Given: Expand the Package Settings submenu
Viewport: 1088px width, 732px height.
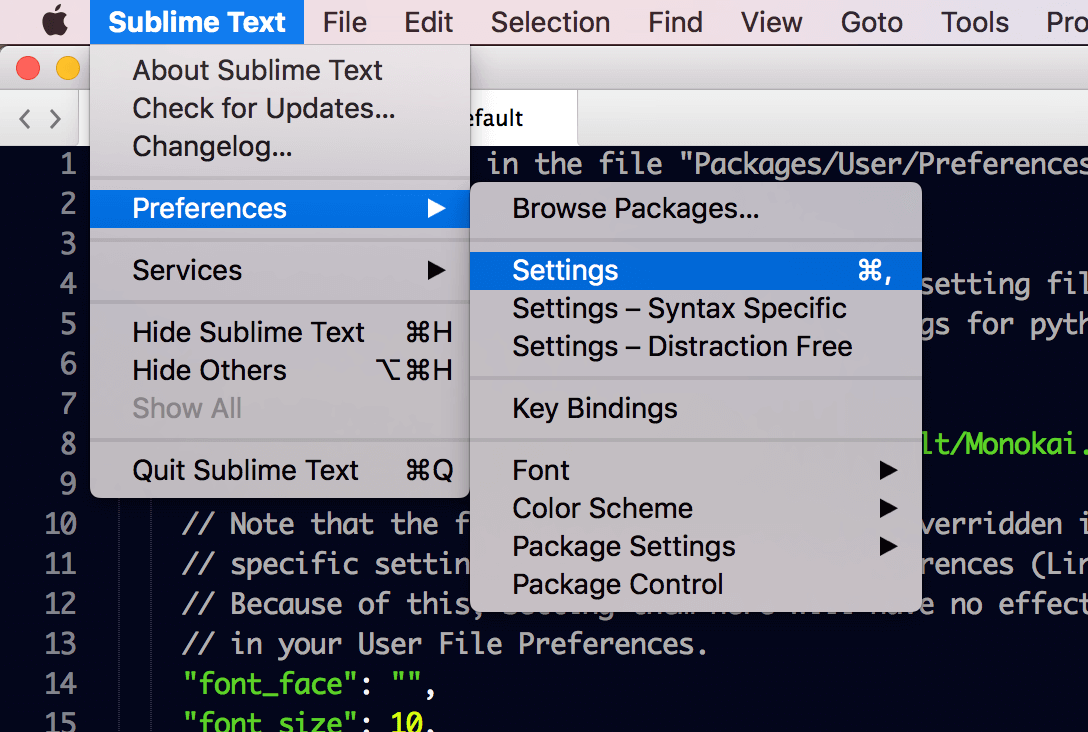Looking at the screenshot, I should (x=695, y=547).
